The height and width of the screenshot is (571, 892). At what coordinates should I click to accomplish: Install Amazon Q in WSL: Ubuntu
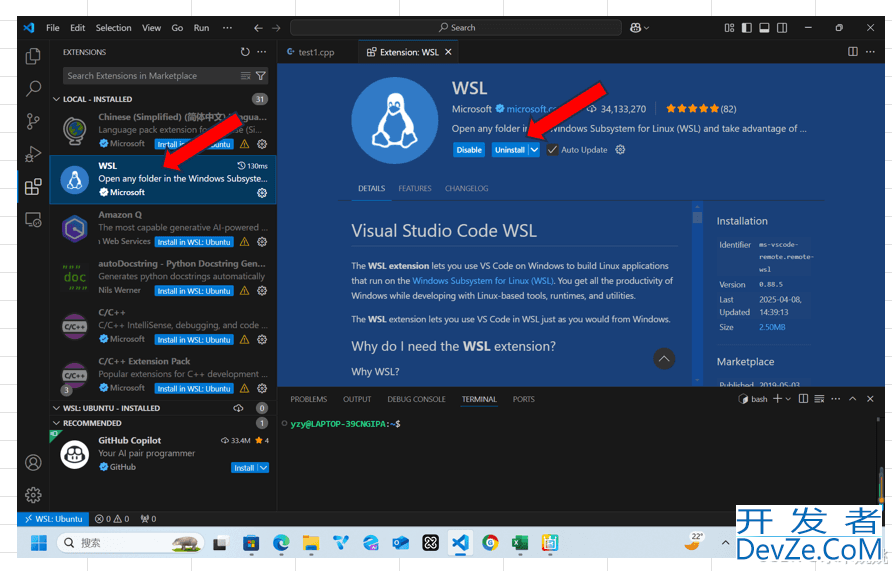click(x=194, y=242)
